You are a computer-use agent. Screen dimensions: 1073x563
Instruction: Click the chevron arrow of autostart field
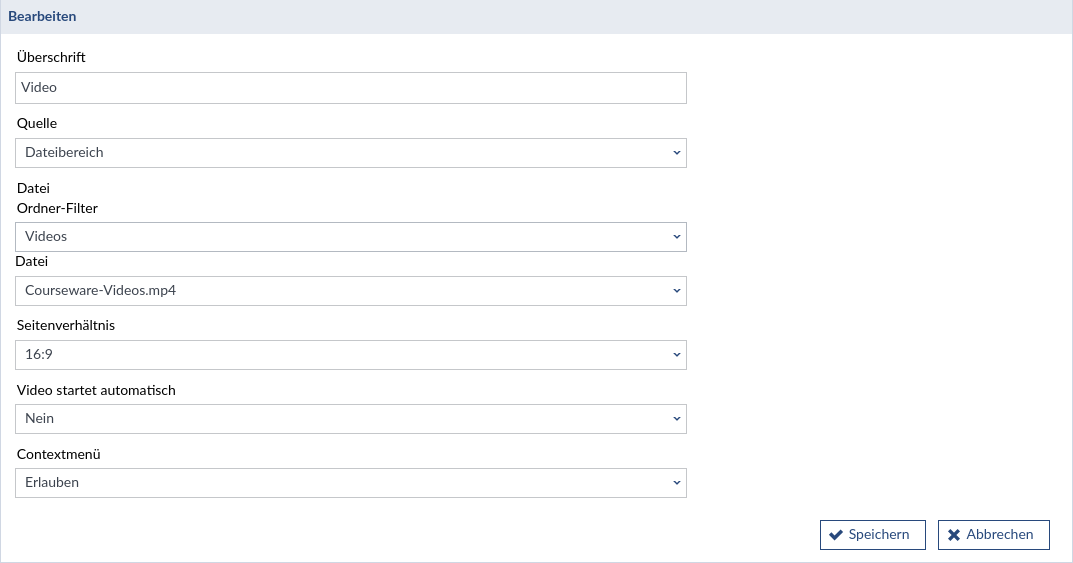click(676, 419)
